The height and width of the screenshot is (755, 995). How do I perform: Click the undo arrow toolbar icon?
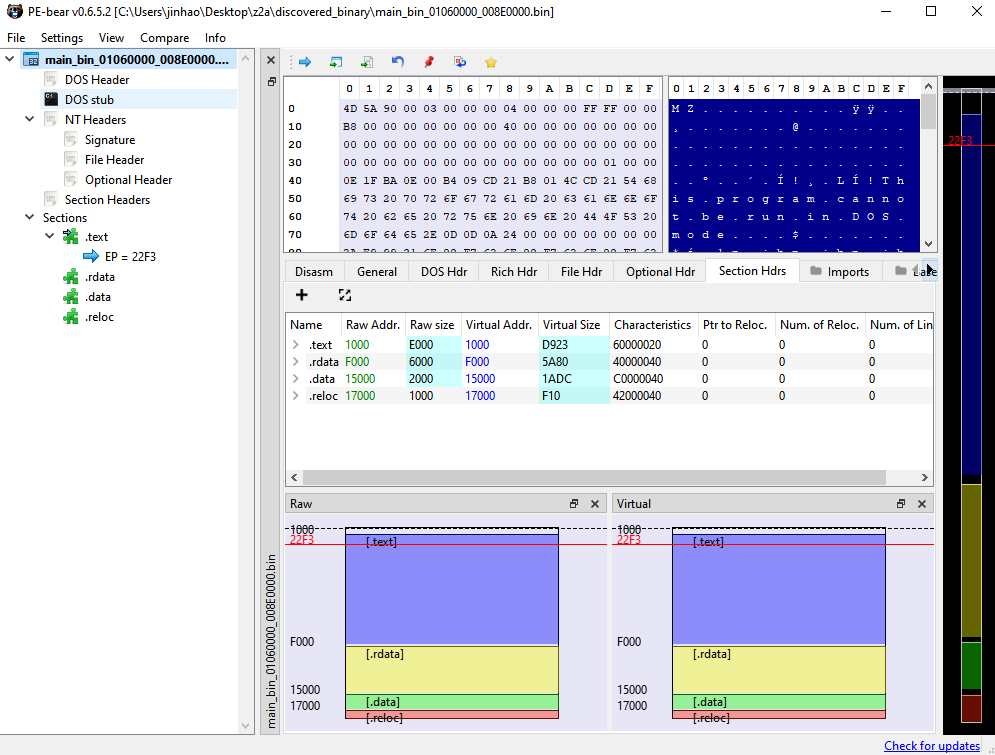point(398,62)
